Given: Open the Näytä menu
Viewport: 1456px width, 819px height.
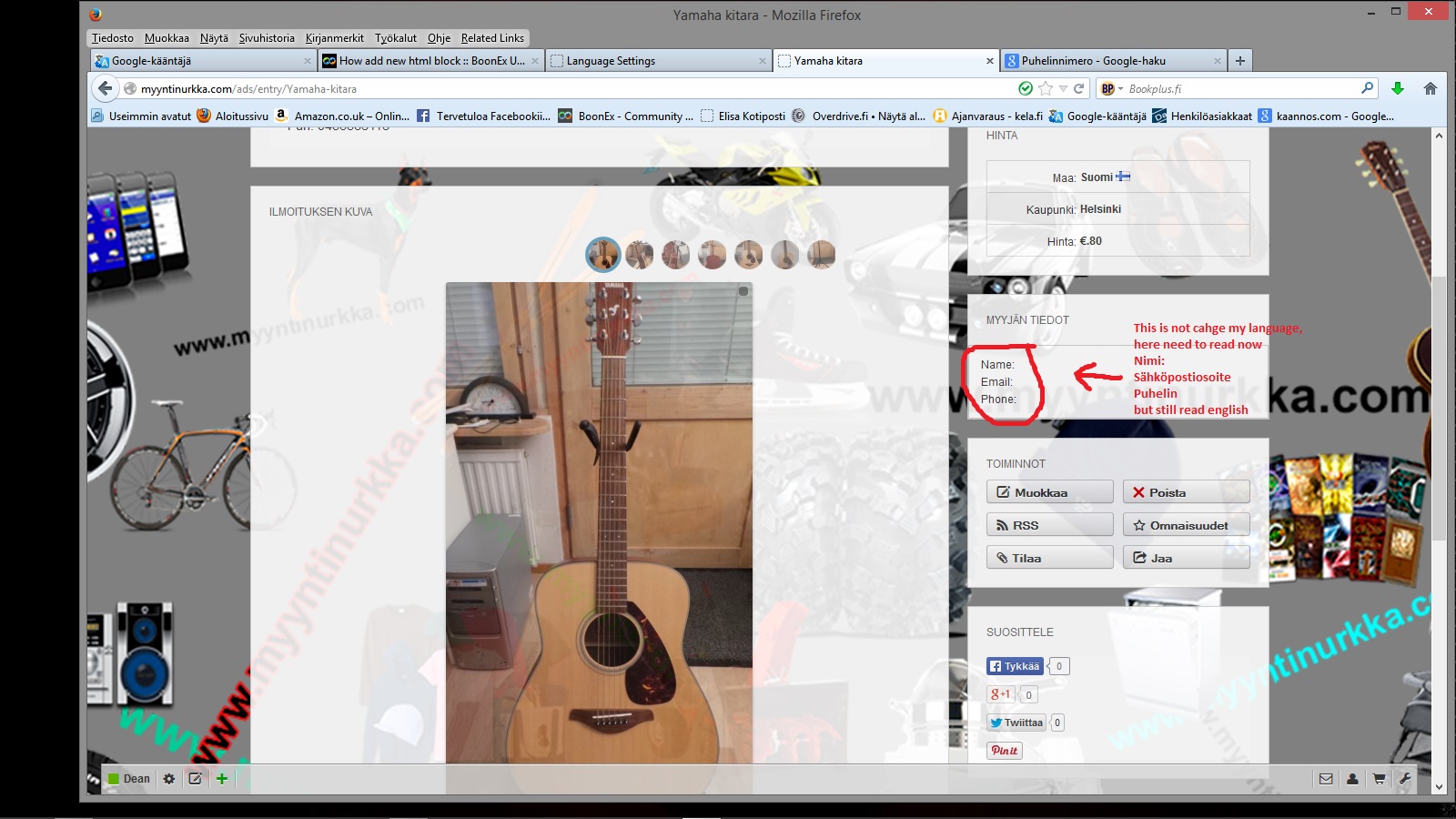Looking at the screenshot, I should (x=214, y=38).
